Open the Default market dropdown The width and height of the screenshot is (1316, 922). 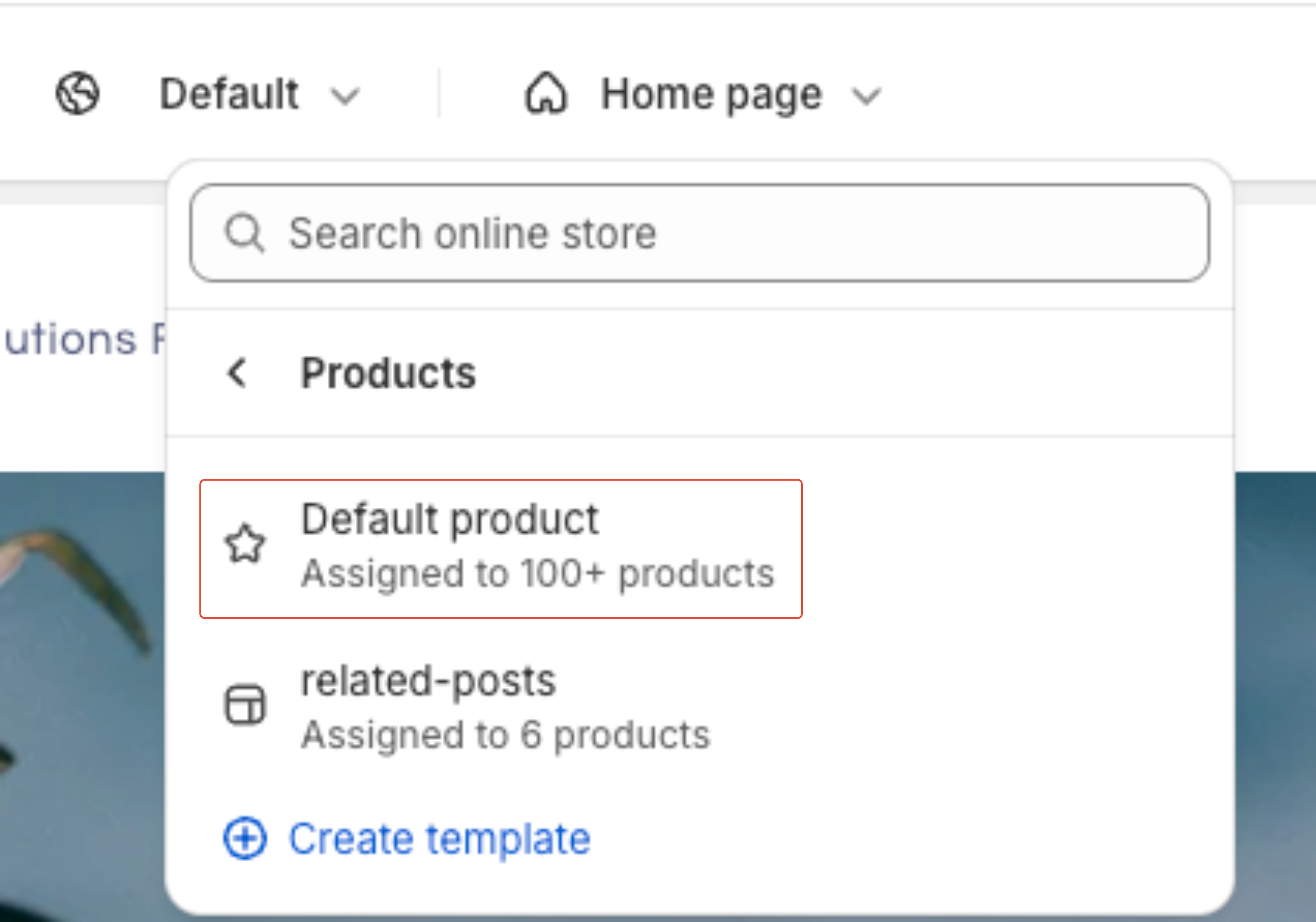point(229,94)
